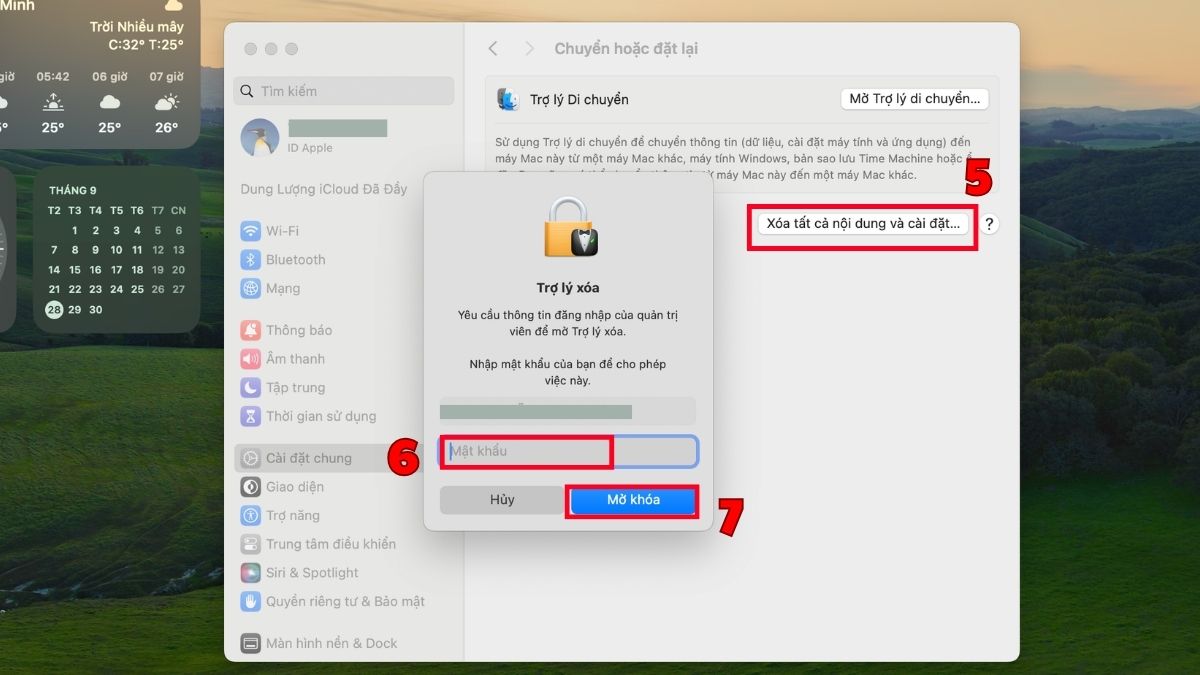
Task: Click the 05:42 sunrise weather entry
Action: coord(53,104)
